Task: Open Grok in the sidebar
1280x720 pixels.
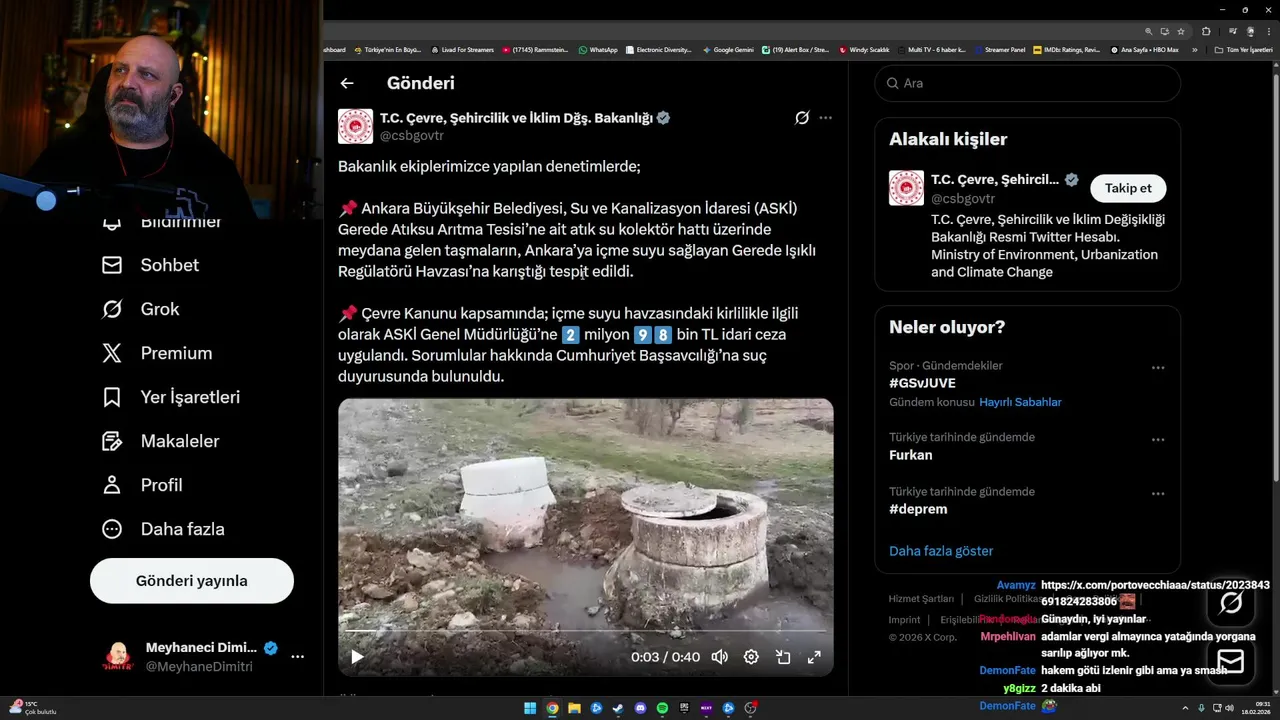Action: pos(140,309)
